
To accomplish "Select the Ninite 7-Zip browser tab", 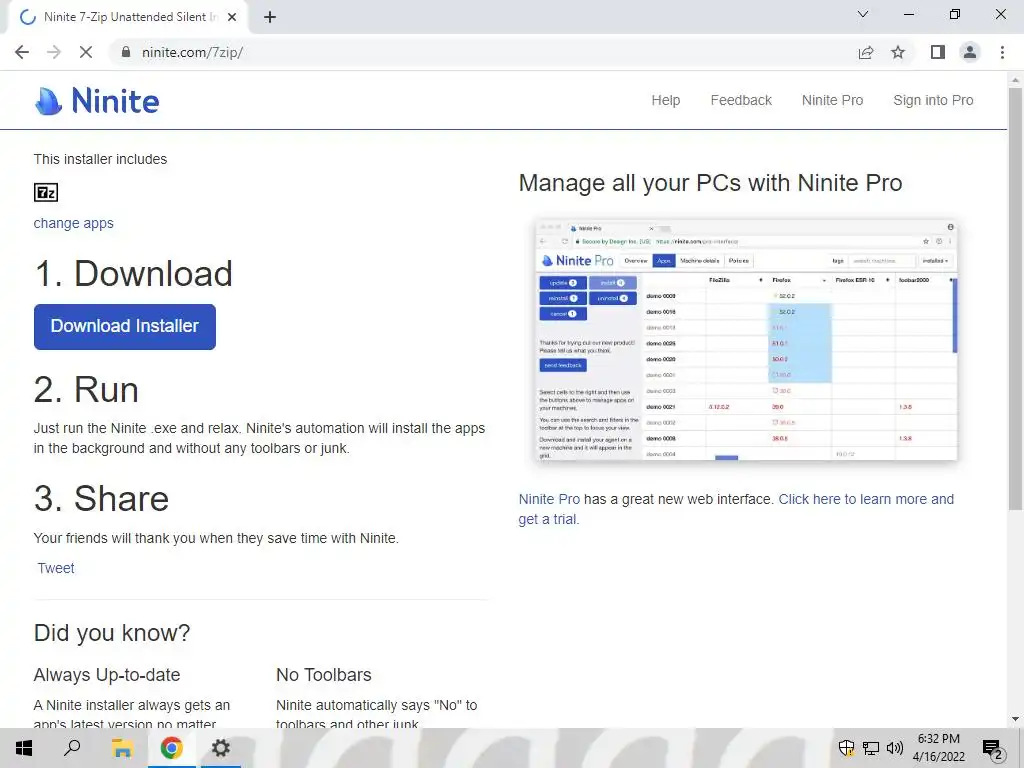I will [128, 17].
